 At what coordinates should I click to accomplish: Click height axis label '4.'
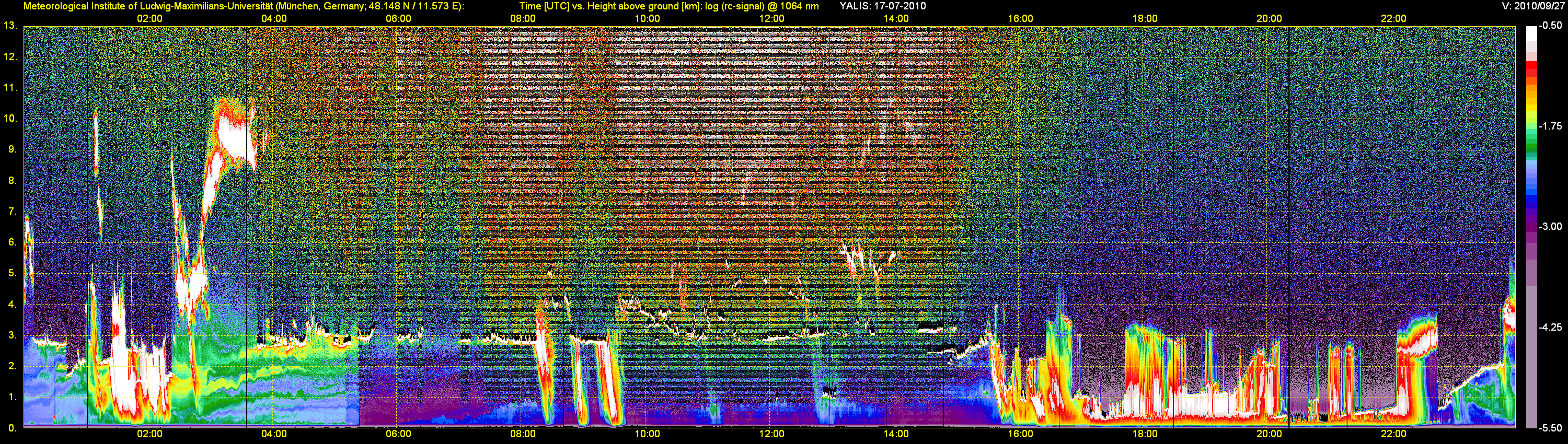[12, 304]
